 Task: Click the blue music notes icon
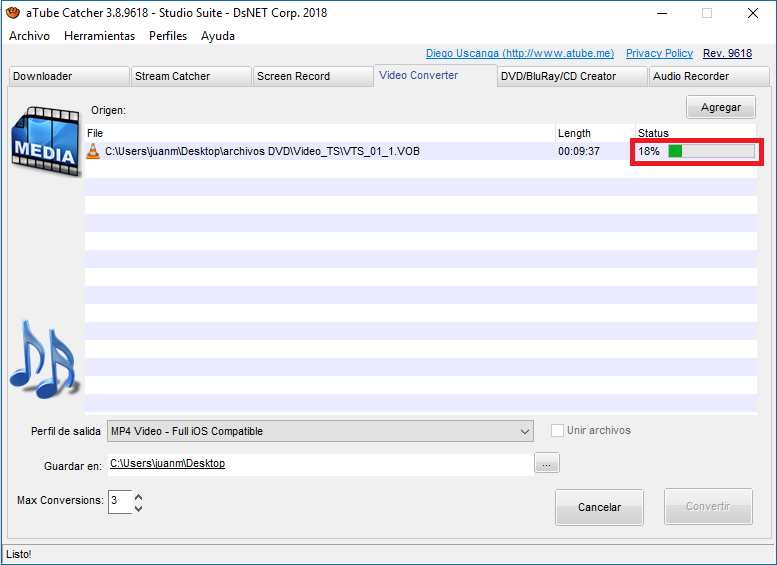44,360
